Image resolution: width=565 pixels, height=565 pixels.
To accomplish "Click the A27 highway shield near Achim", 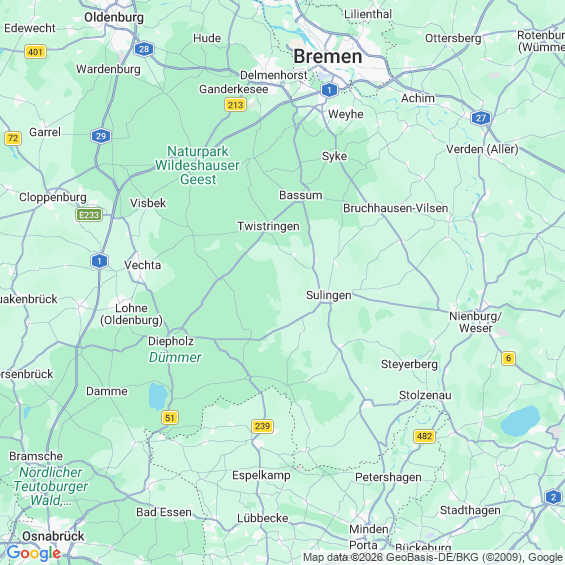I will pos(481,117).
